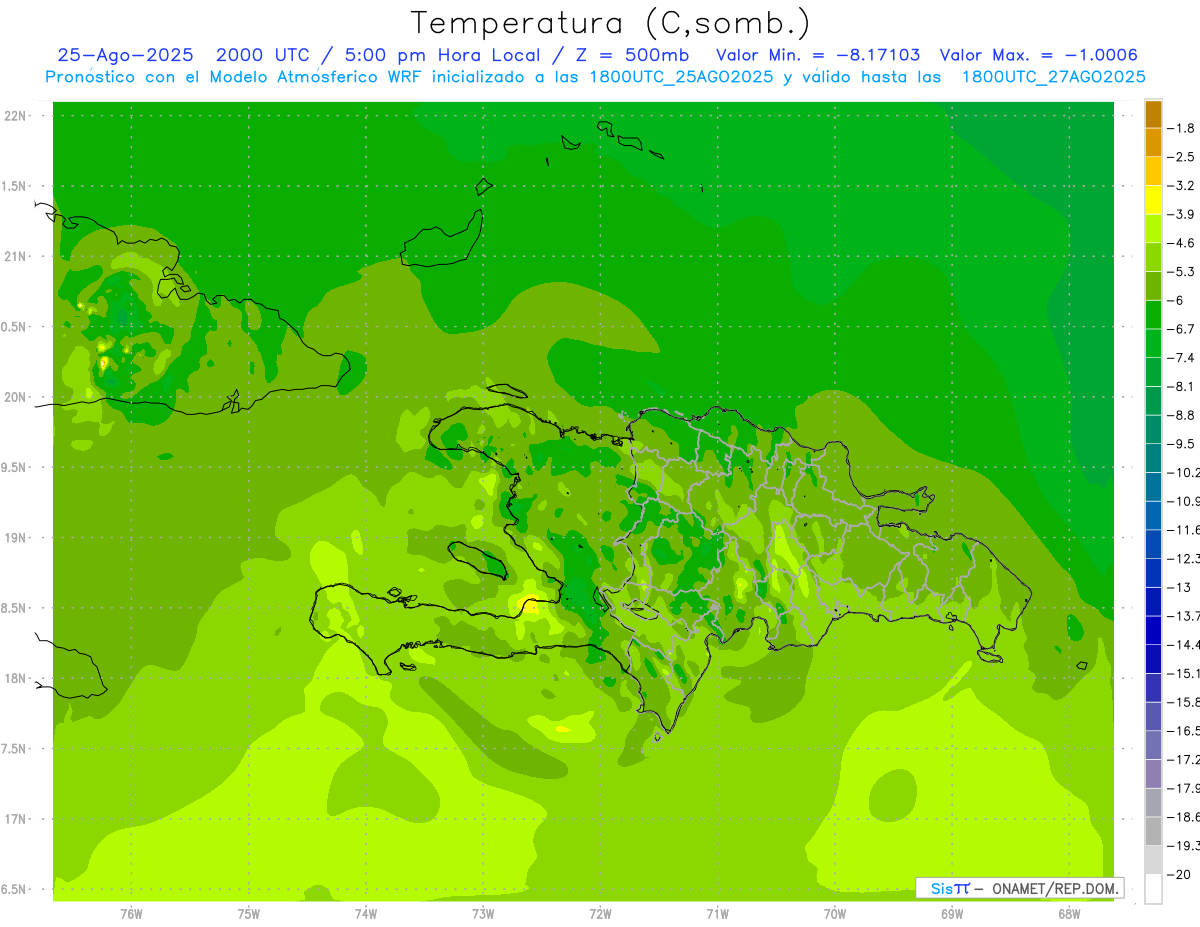
Task: Click the -9.5 colorbar value
Action: [x=1182, y=444]
